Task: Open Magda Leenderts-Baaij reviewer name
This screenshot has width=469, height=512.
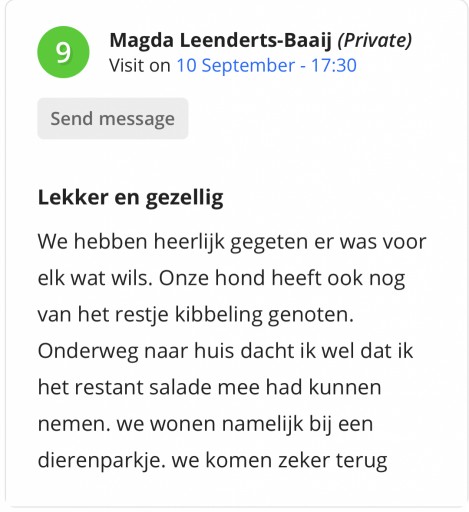Action: [221, 40]
